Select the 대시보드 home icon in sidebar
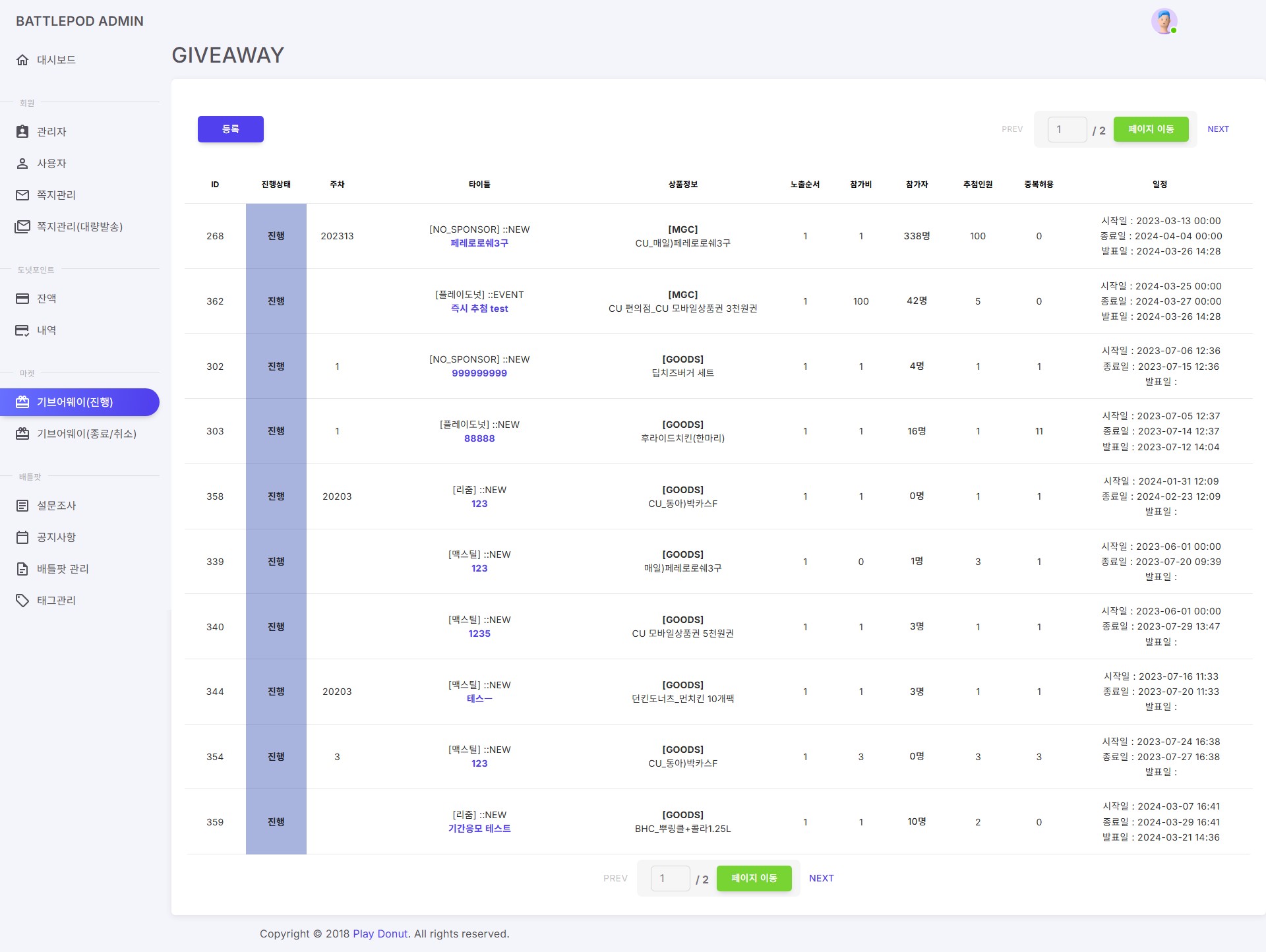Screen dimensions: 1266x952 [x=23, y=59]
